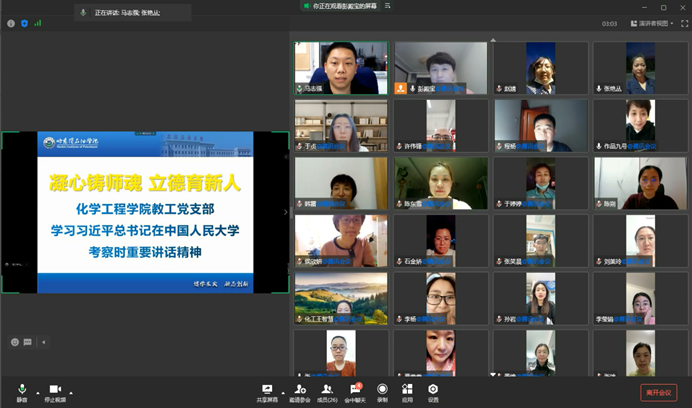Open the in-meeting chat icon
Image resolution: width=692 pixels, height=408 pixels.
[356, 390]
